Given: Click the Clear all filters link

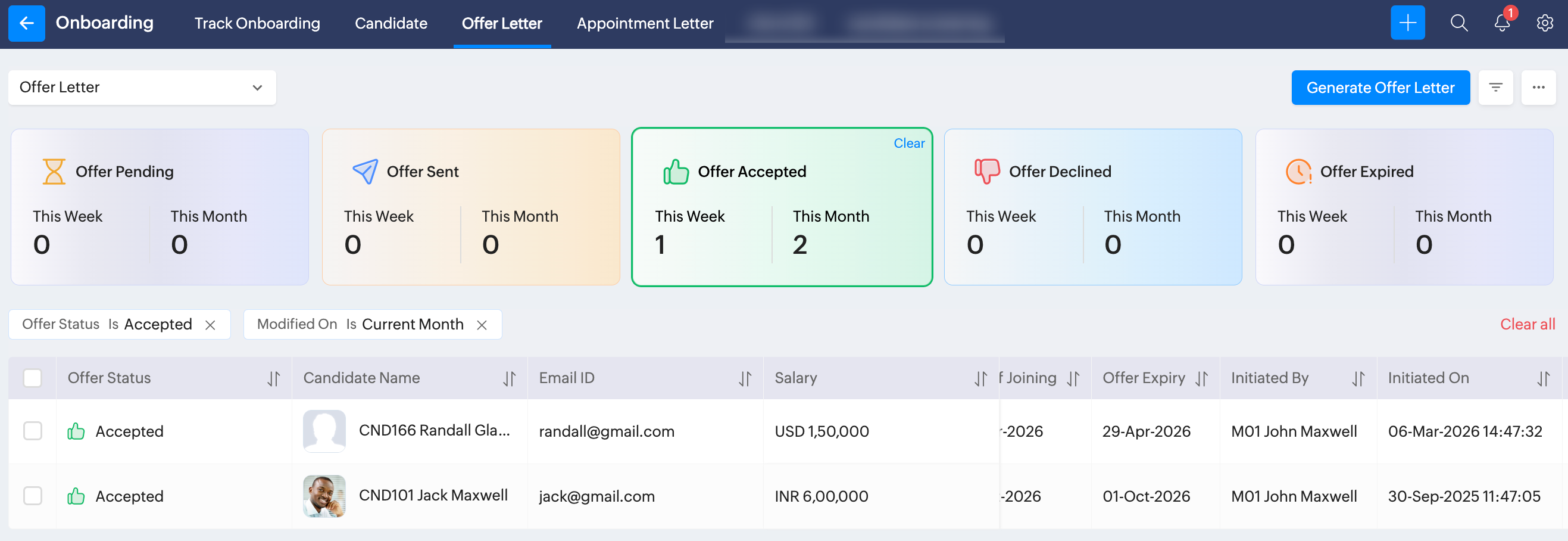Looking at the screenshot, I should pos(1526,324).
